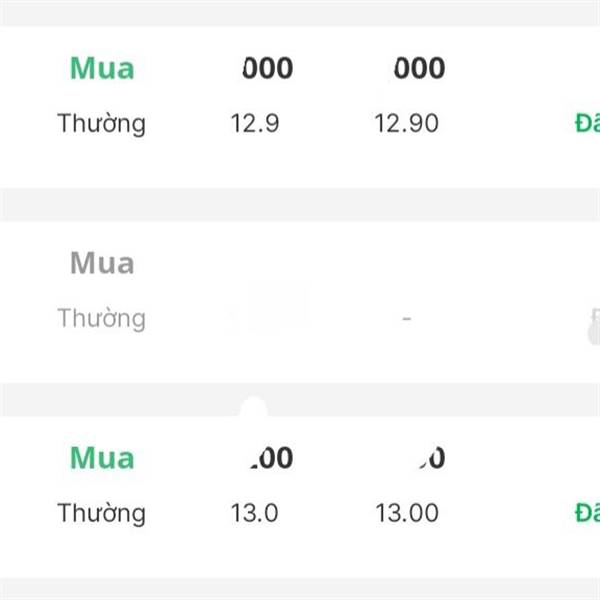The height and width of the screenshot is (600, 600).
Task: Tap the green Mua label on the 12.90 order
Action: 102,68
